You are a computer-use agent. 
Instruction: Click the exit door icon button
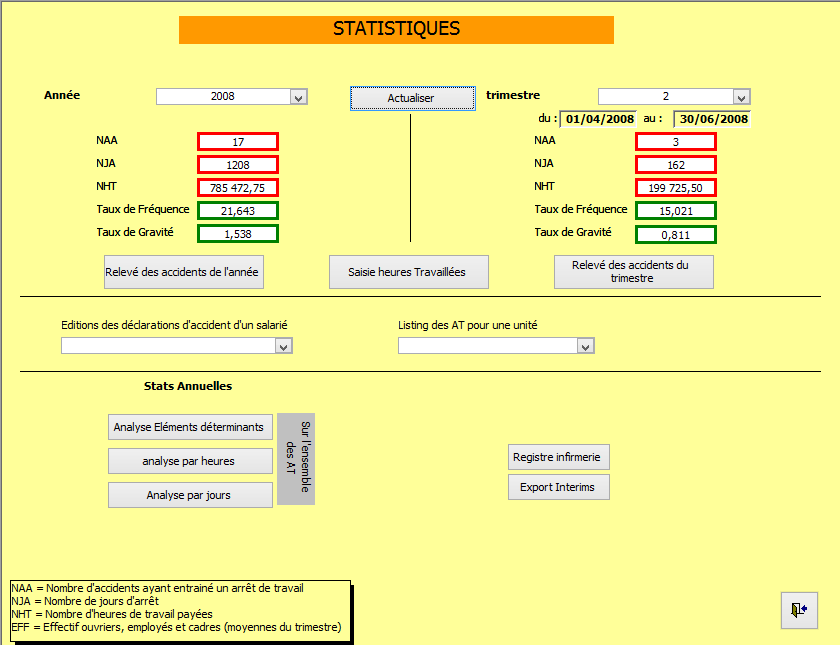tap(799, 610)
